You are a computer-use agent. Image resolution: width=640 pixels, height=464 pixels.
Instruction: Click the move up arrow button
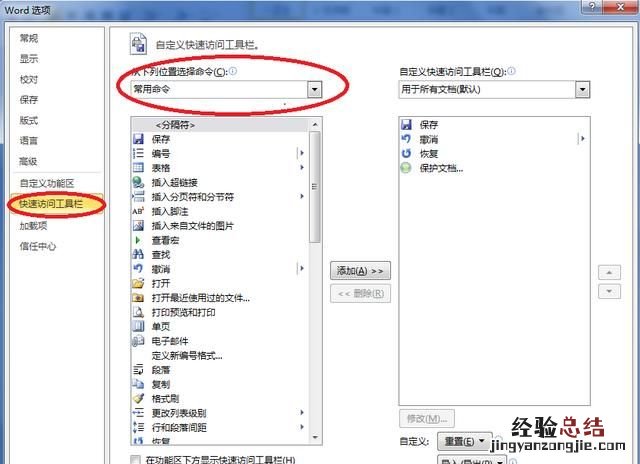pyautogui.click(x=609, y=272)
